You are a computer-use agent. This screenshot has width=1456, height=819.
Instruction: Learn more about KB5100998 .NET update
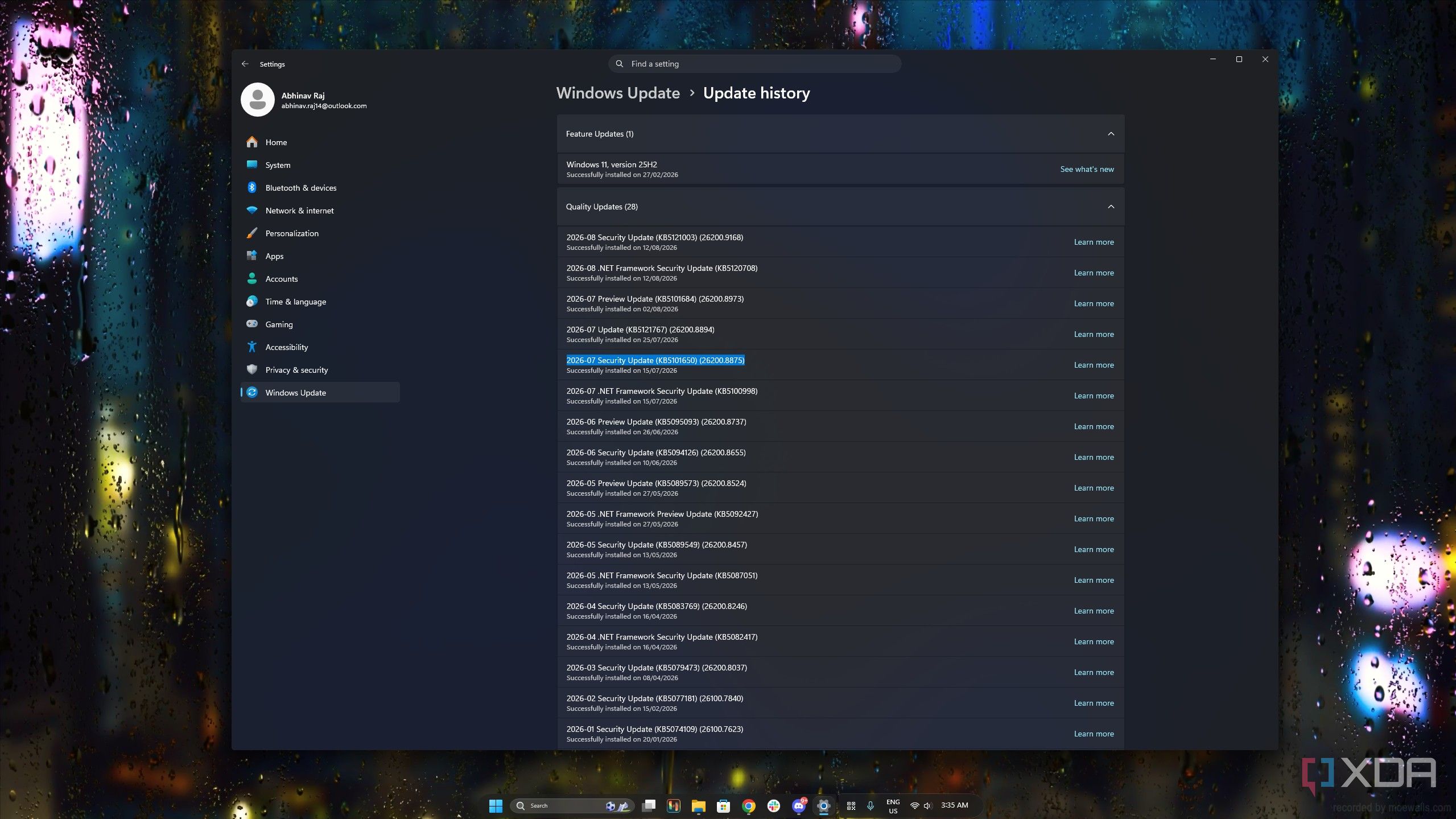[1094, 396]
